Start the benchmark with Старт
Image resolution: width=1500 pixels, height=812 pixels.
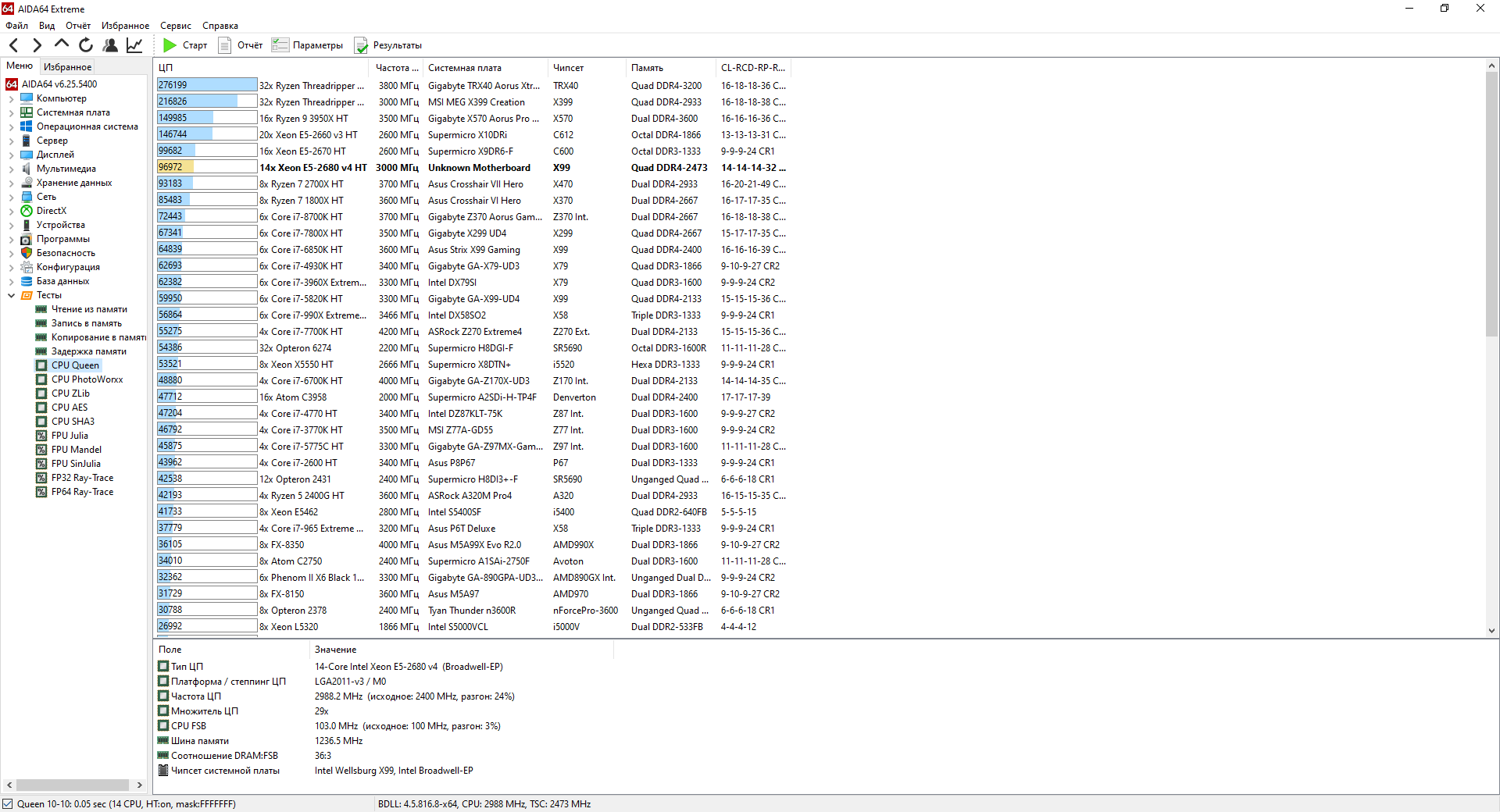185,45
